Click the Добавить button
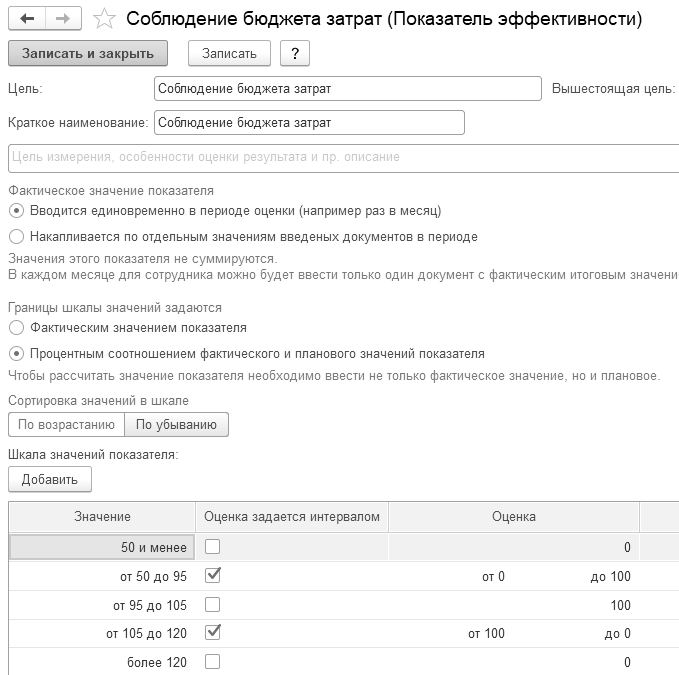679x675 pixels. point(50,479)
